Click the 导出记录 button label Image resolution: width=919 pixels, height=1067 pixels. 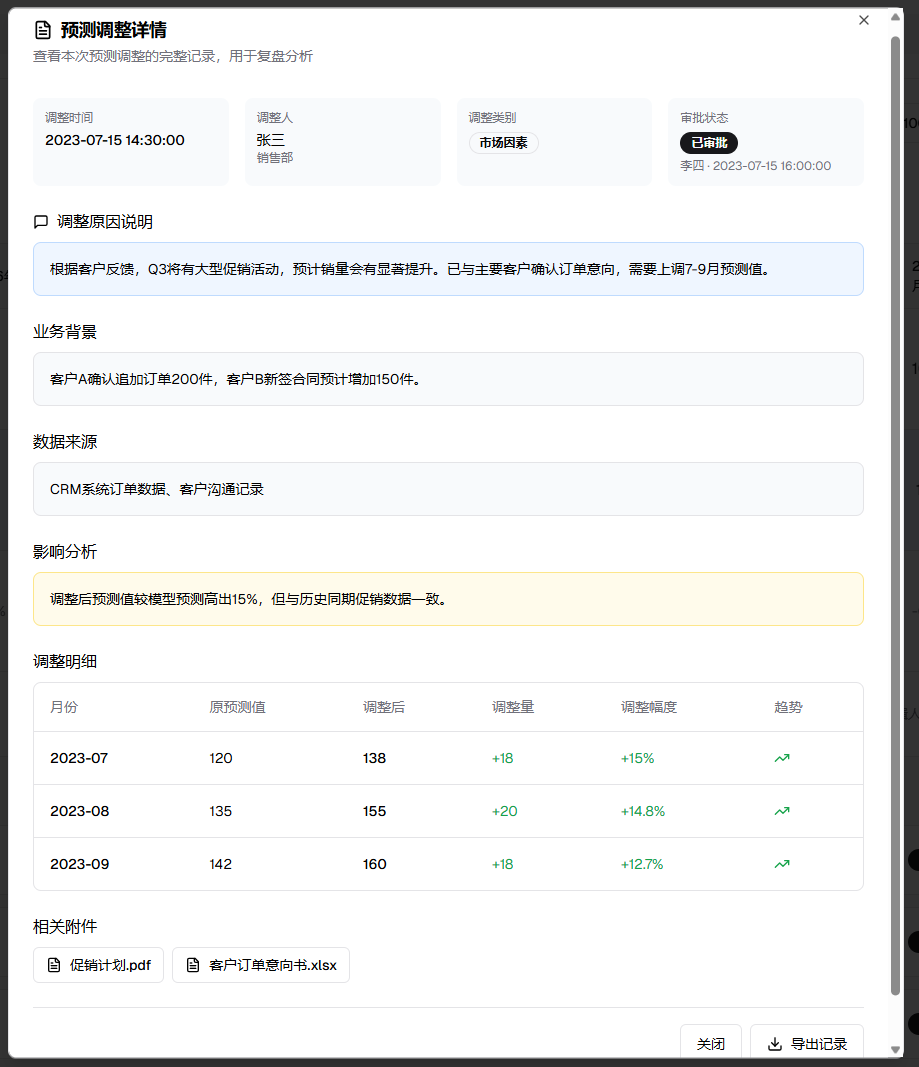819,1044
